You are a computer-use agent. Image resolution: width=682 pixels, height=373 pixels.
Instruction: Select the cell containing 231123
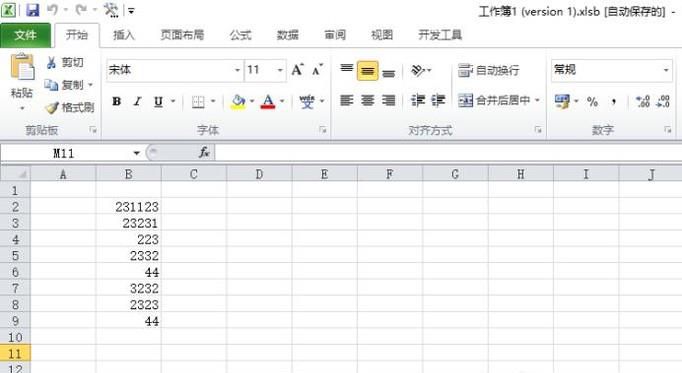pos(128,206)
